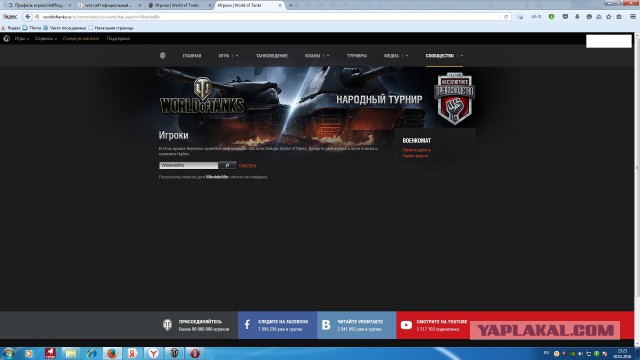This screenshot has height=360, width=640.
Task: Open the Windows Start button
Action: (9, 353)
